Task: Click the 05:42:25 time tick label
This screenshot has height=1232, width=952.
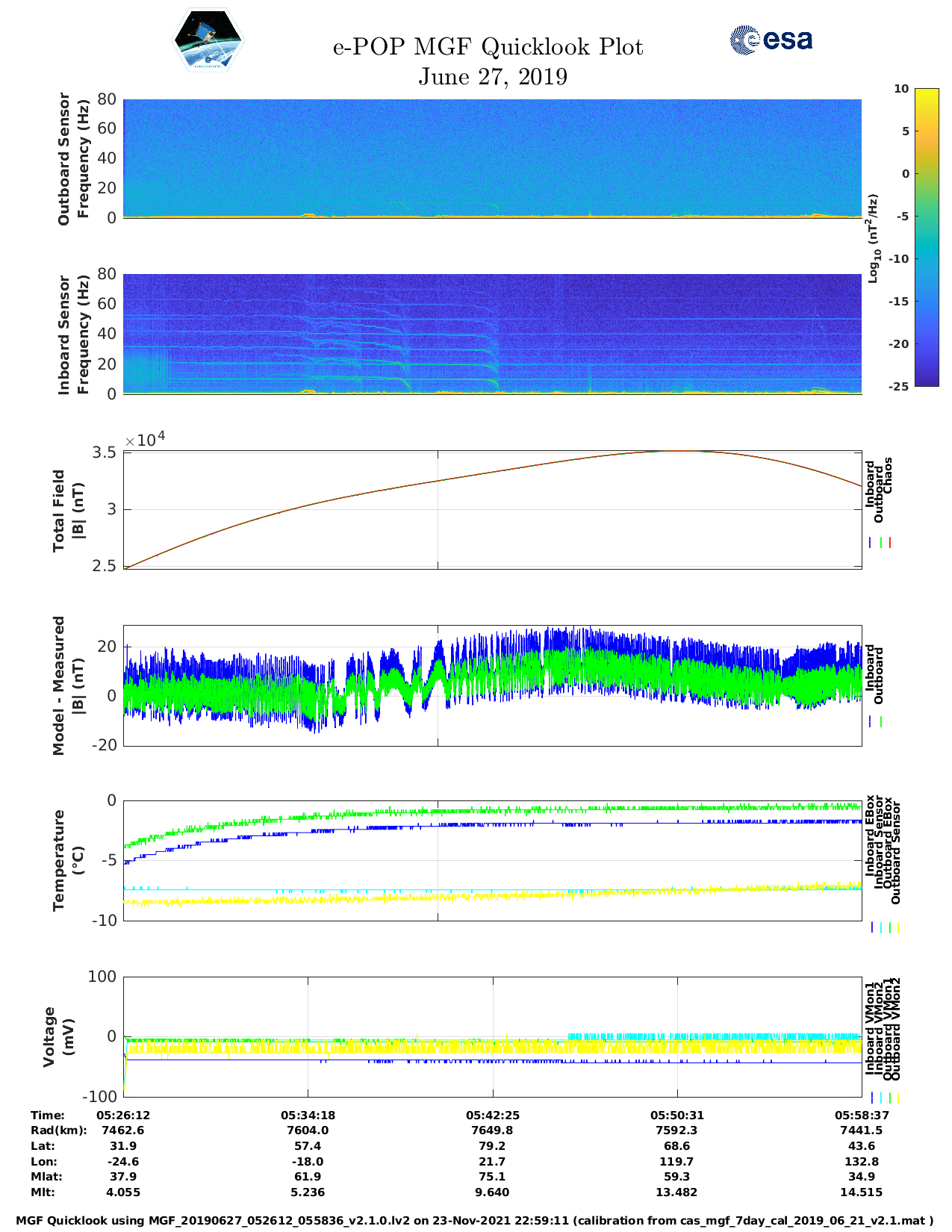Action: [x=492, y=1115]
